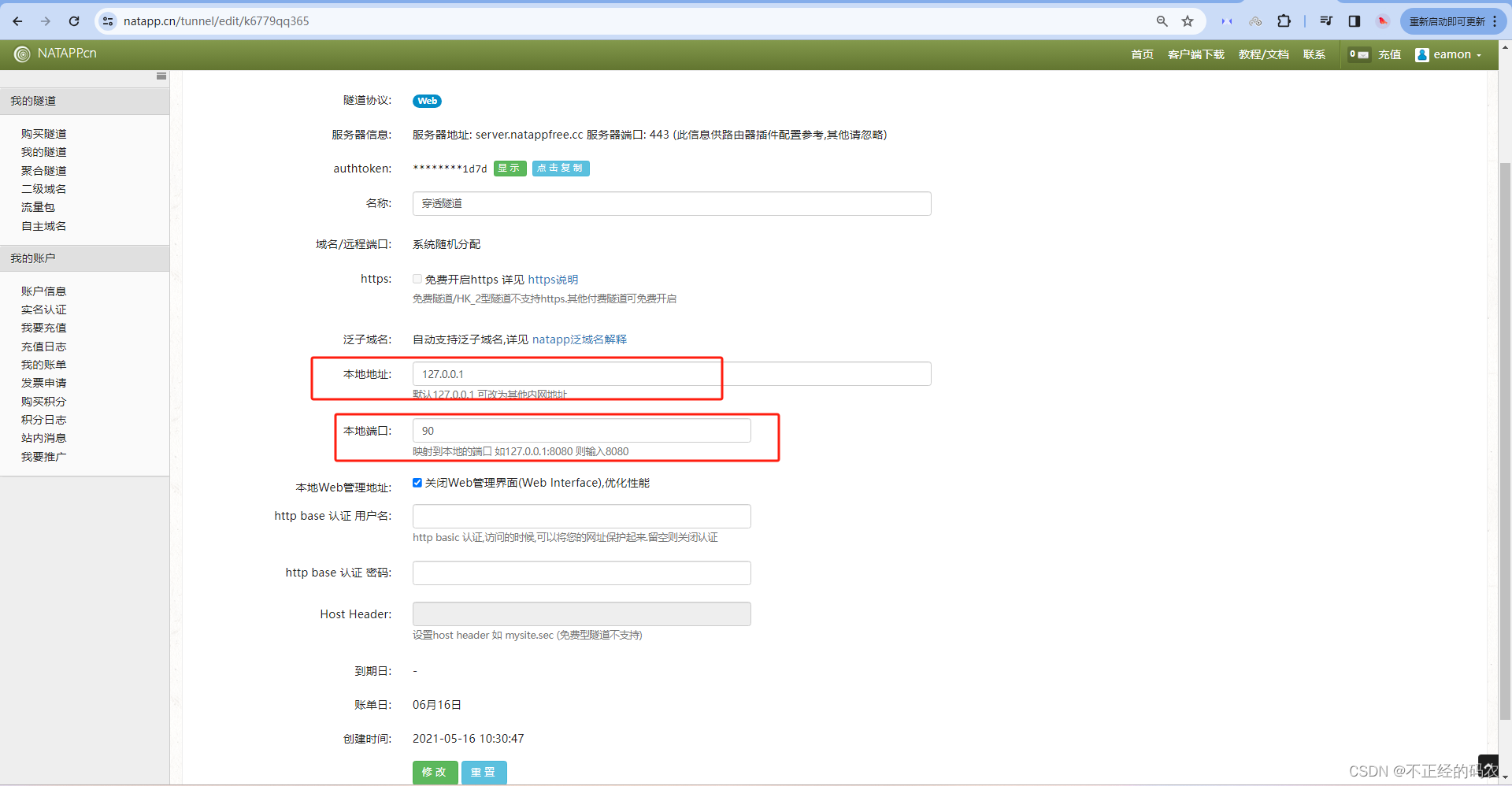
Task: Open the zoom magnifier icon in address bar
Action: click(x=1162, y=21)
